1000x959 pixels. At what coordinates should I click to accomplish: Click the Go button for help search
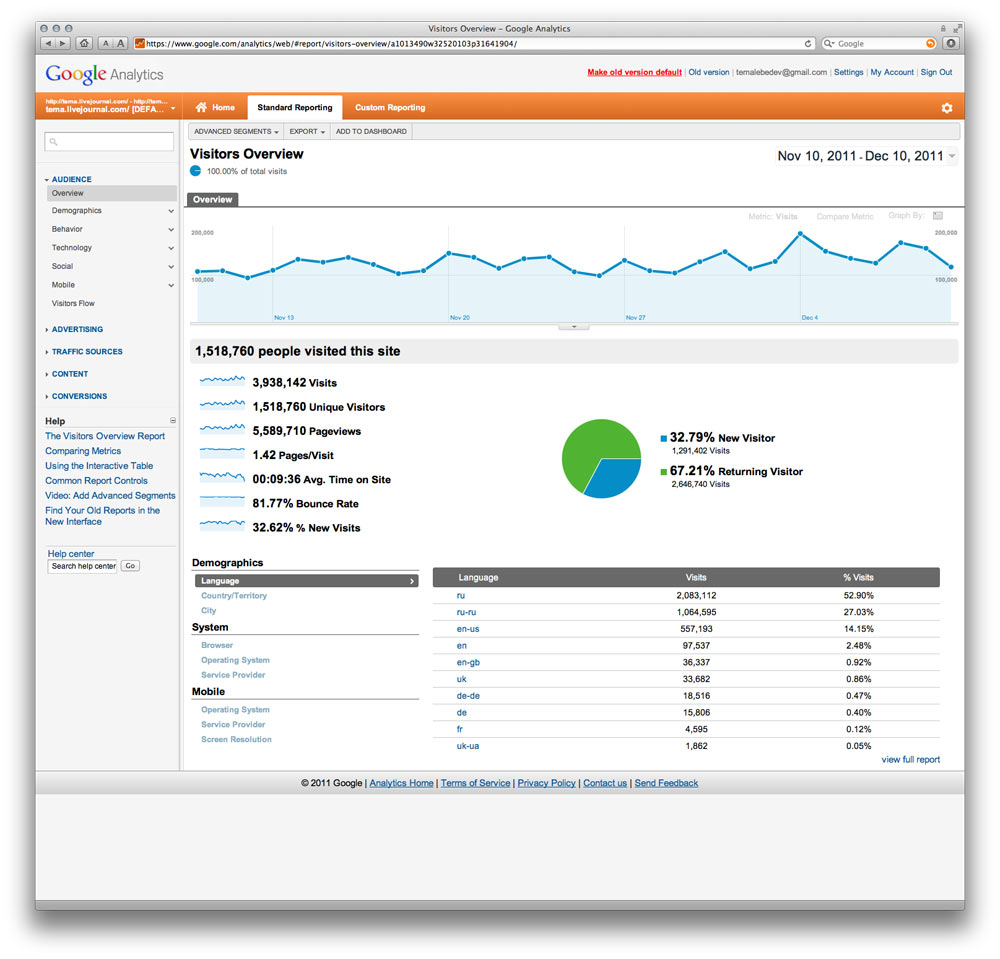(x=130, y=566)
